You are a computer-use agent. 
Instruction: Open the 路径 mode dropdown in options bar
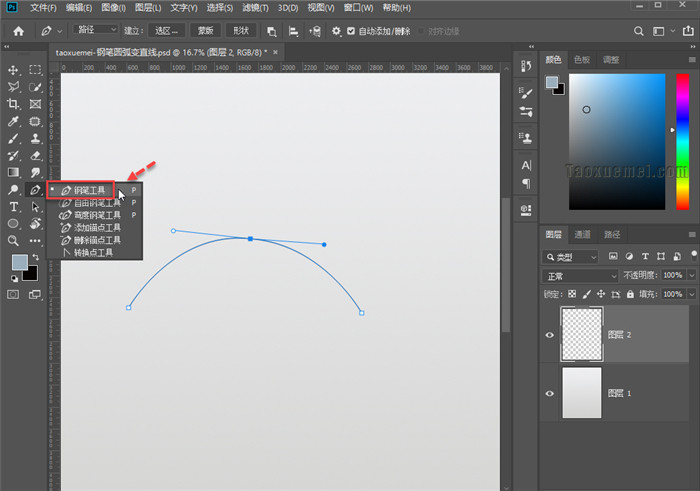pyautogui.click(x=97, y=30)
